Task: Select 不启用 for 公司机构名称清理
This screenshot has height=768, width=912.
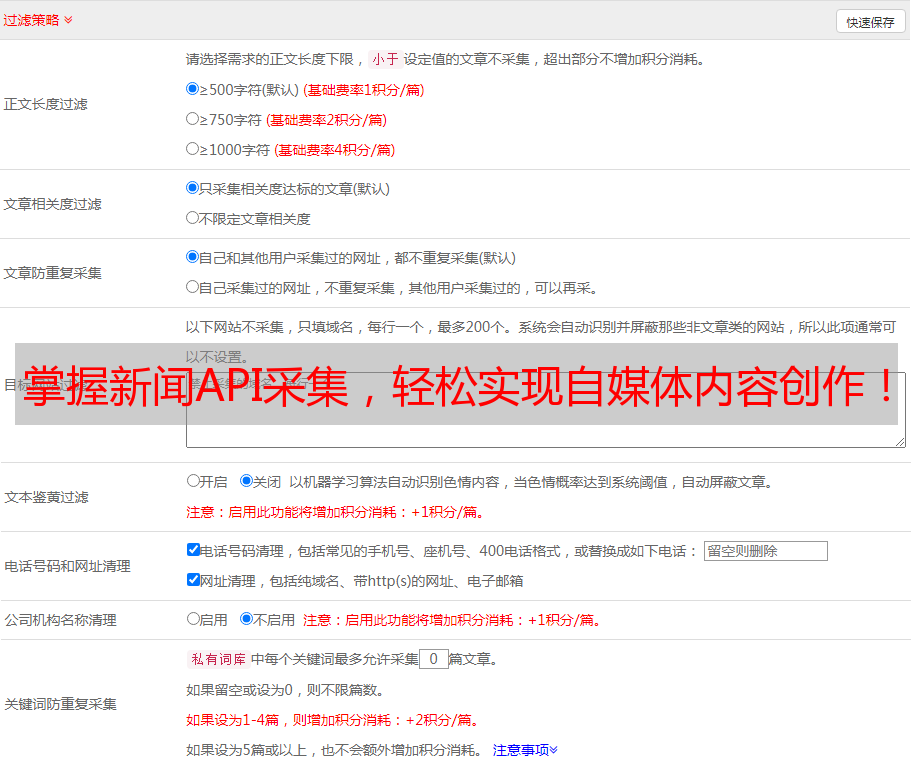Action: (x=246, y=619)
